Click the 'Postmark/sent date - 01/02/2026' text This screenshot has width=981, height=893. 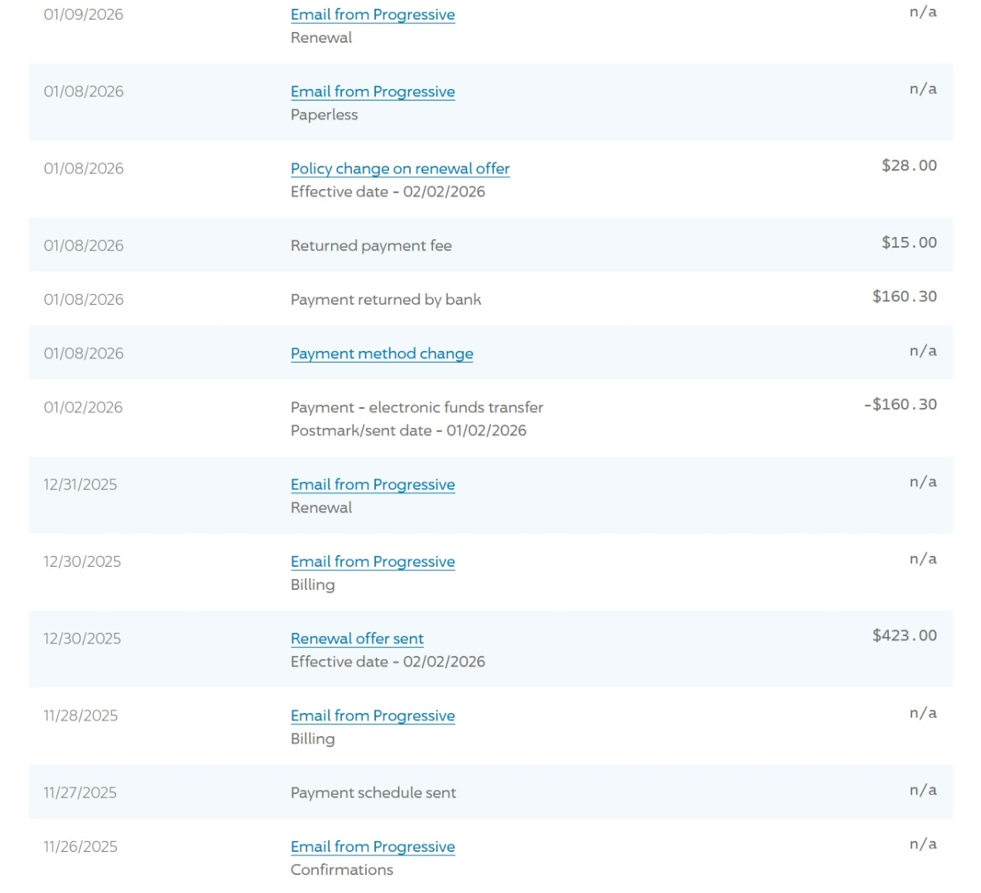[x=408, y=431]
